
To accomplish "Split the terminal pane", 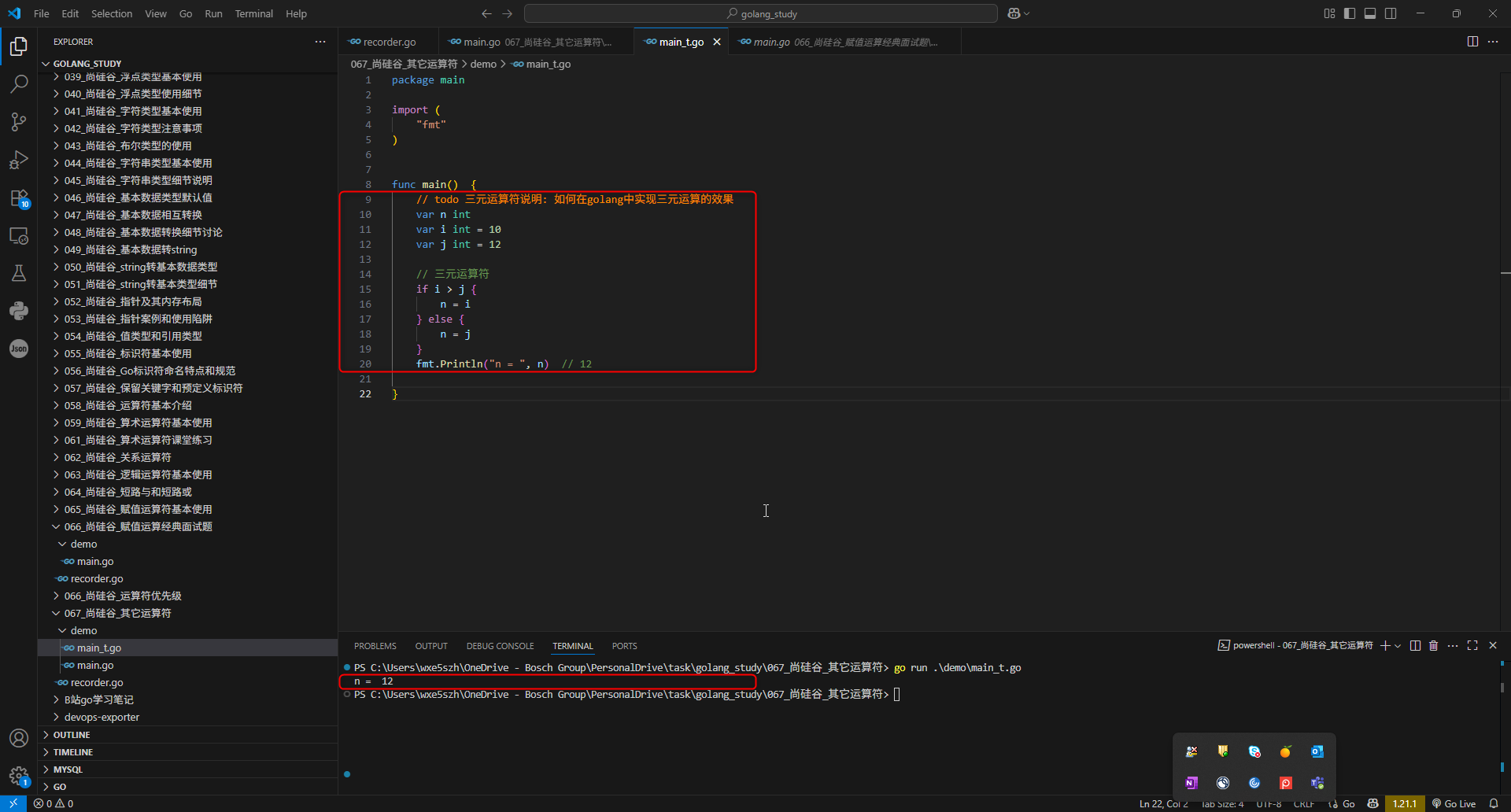I will [1415, 646].
